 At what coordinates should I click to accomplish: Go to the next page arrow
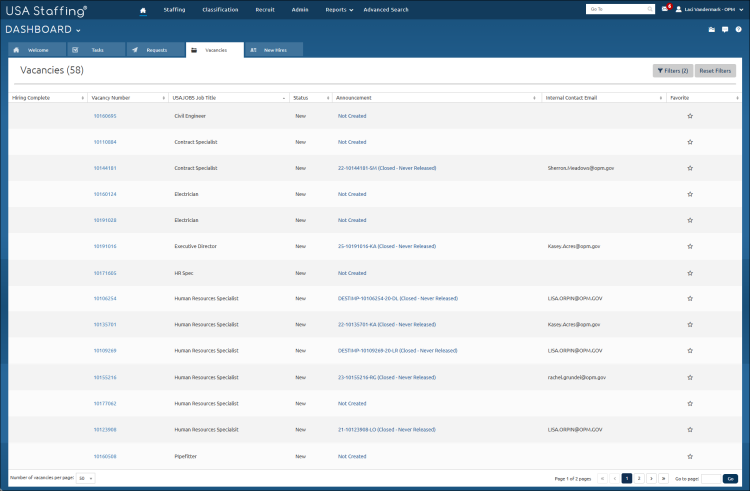coord(651,479)
